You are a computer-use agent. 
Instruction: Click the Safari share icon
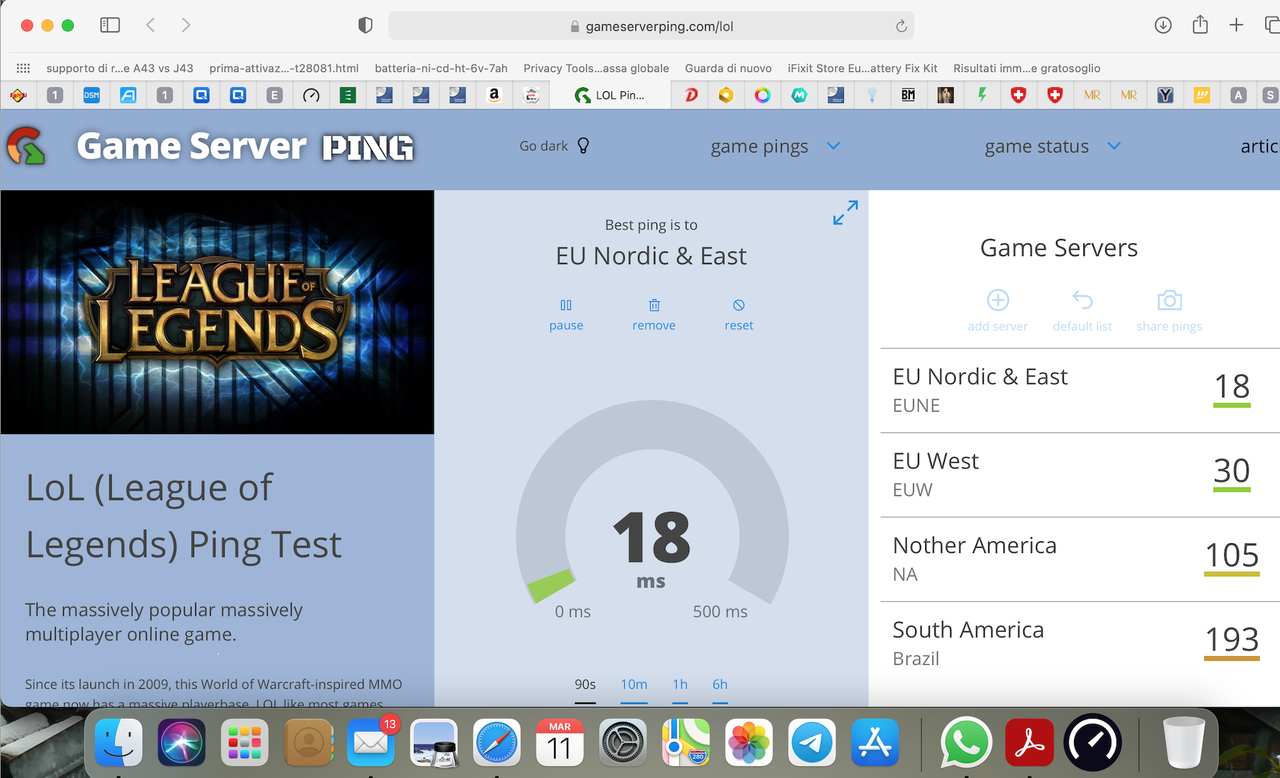(x=1200, y=24)
